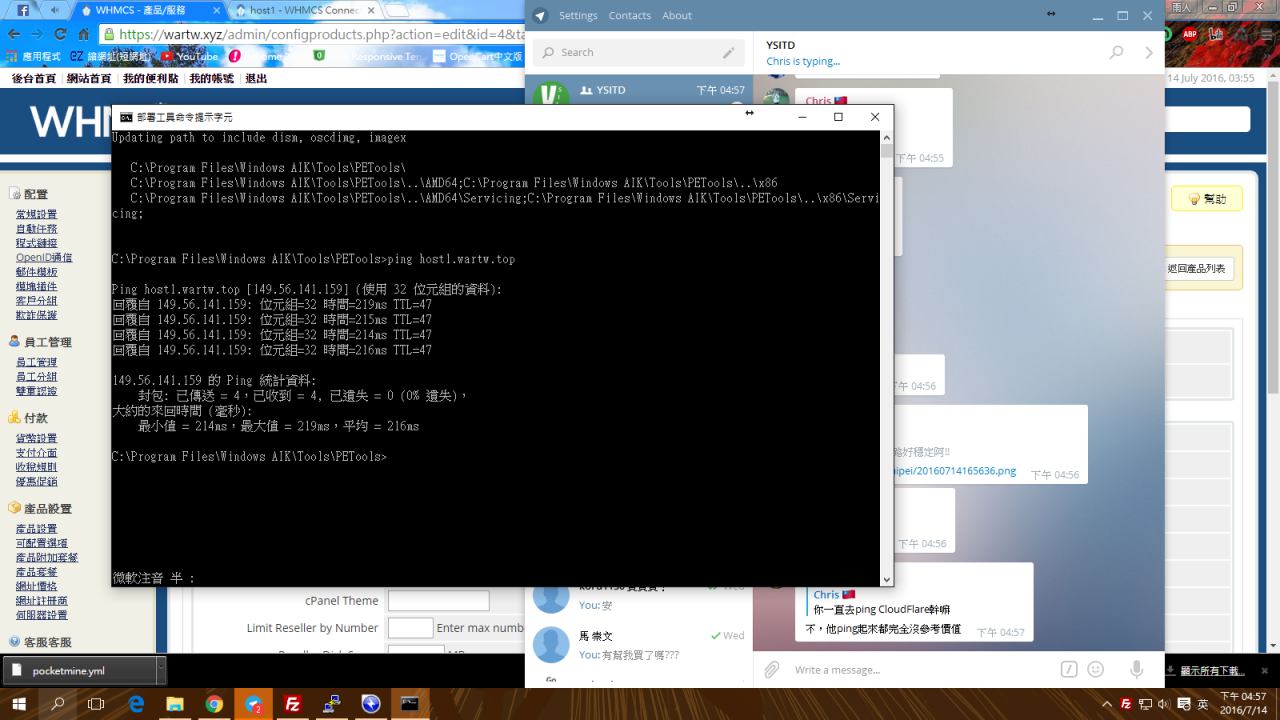Expand the YSITD chat info panel arrow

point(1149,53)
